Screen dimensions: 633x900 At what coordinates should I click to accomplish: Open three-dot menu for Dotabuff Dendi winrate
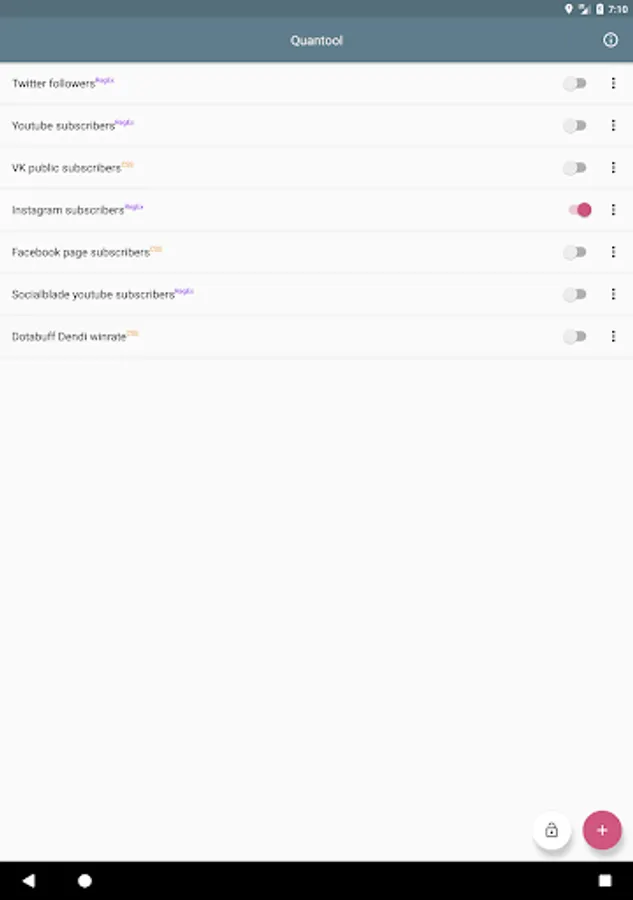coord(613,337)
